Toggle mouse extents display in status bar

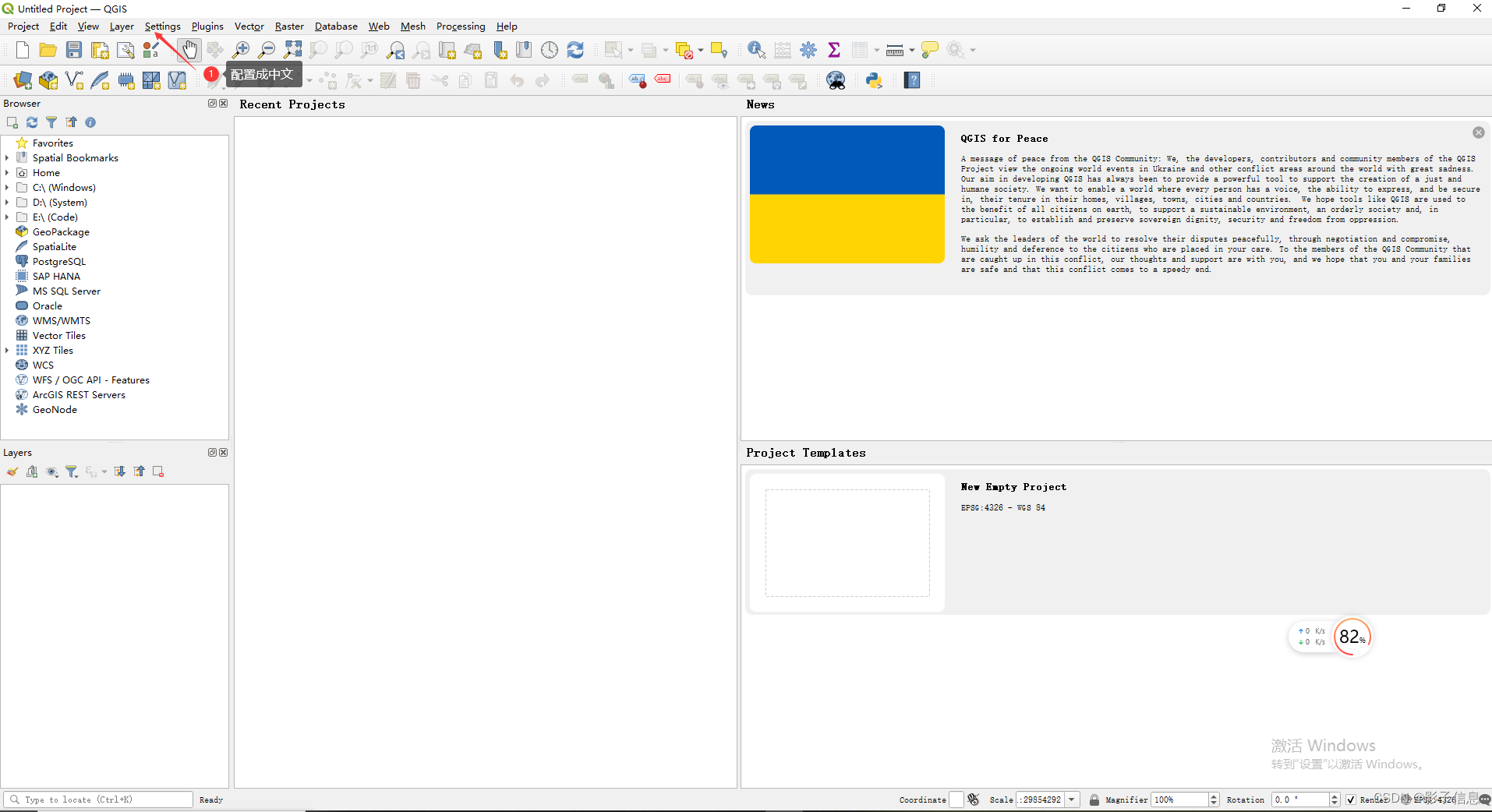click(974, 800)
